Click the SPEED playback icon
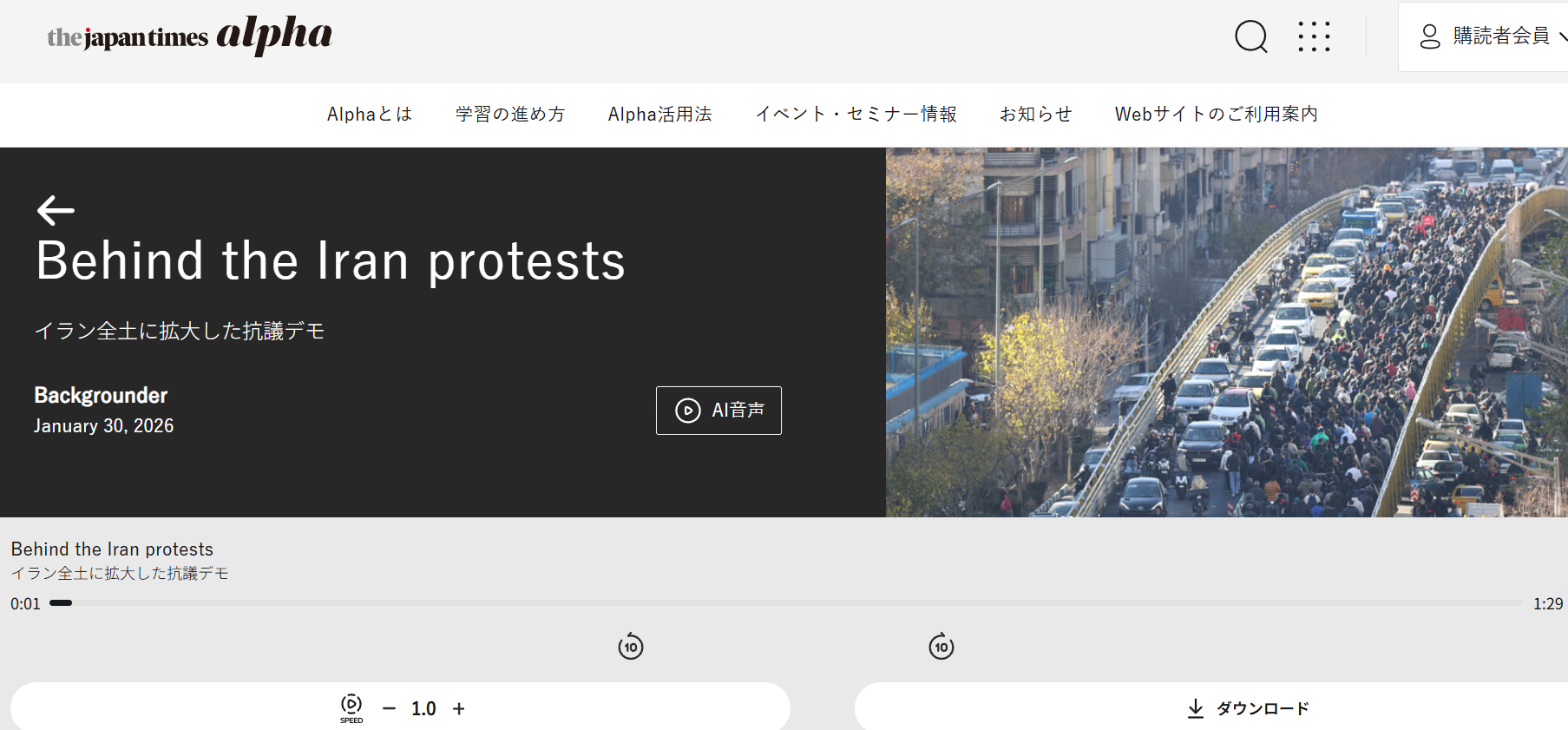1568x730 pixels. (x=351, y=708)
